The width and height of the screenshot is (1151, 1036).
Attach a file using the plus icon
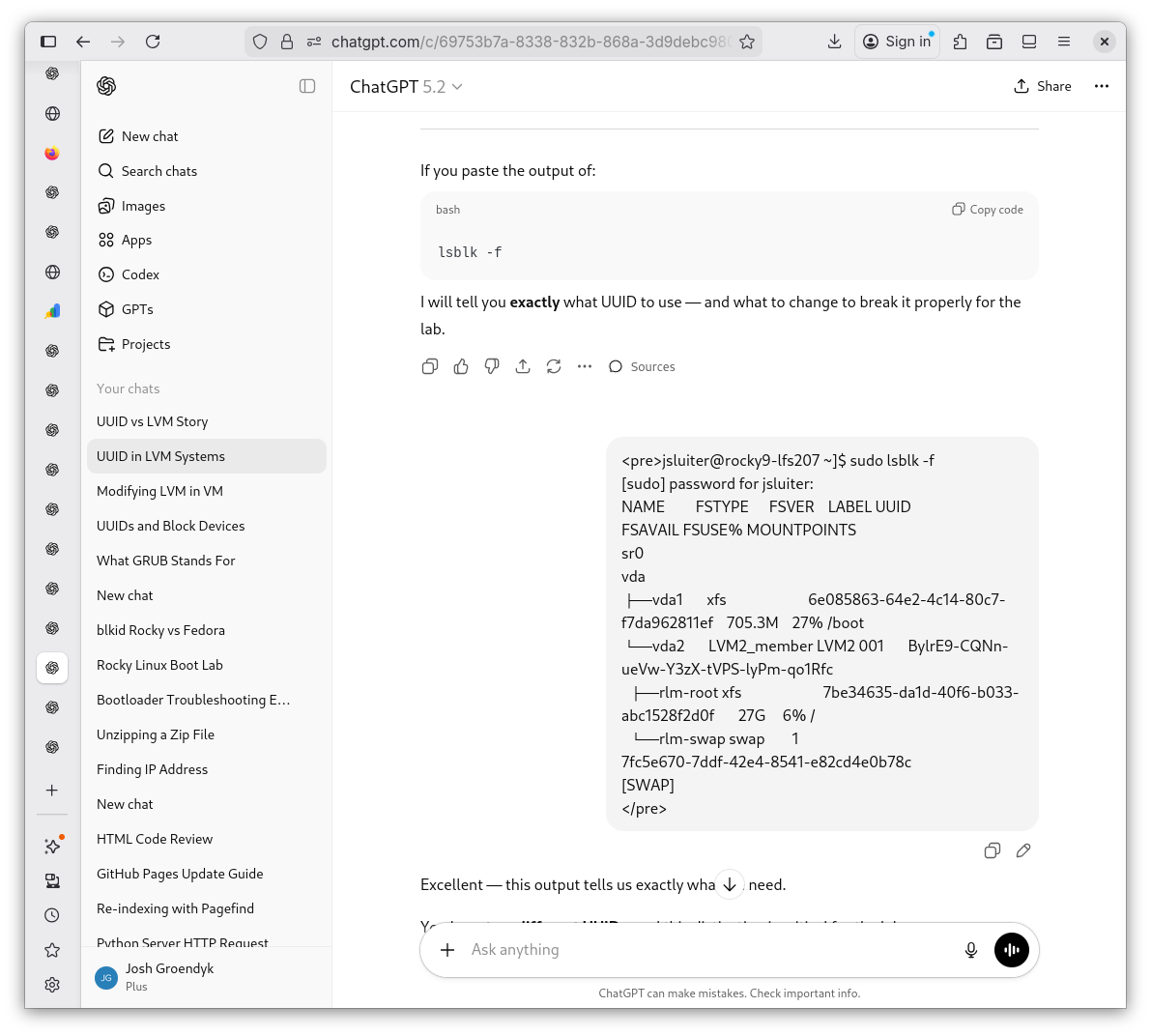(x=447, y=950)
